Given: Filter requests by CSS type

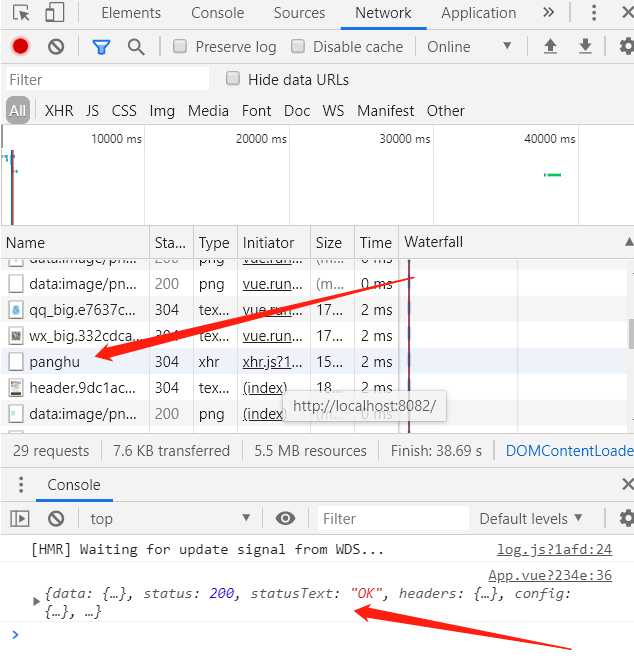Looking at the screenshot, I should (x=124, y=110).
